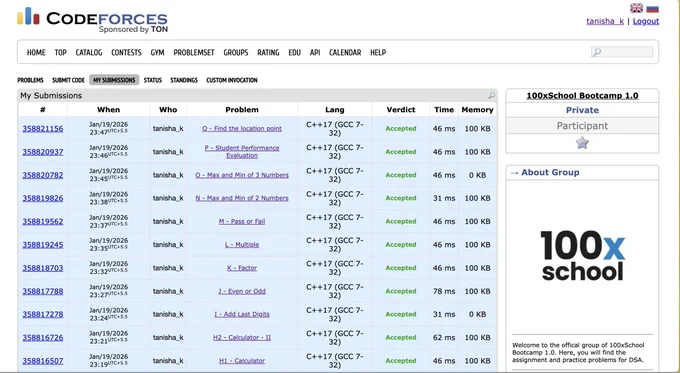Switch site language to Russian flag

652,8
